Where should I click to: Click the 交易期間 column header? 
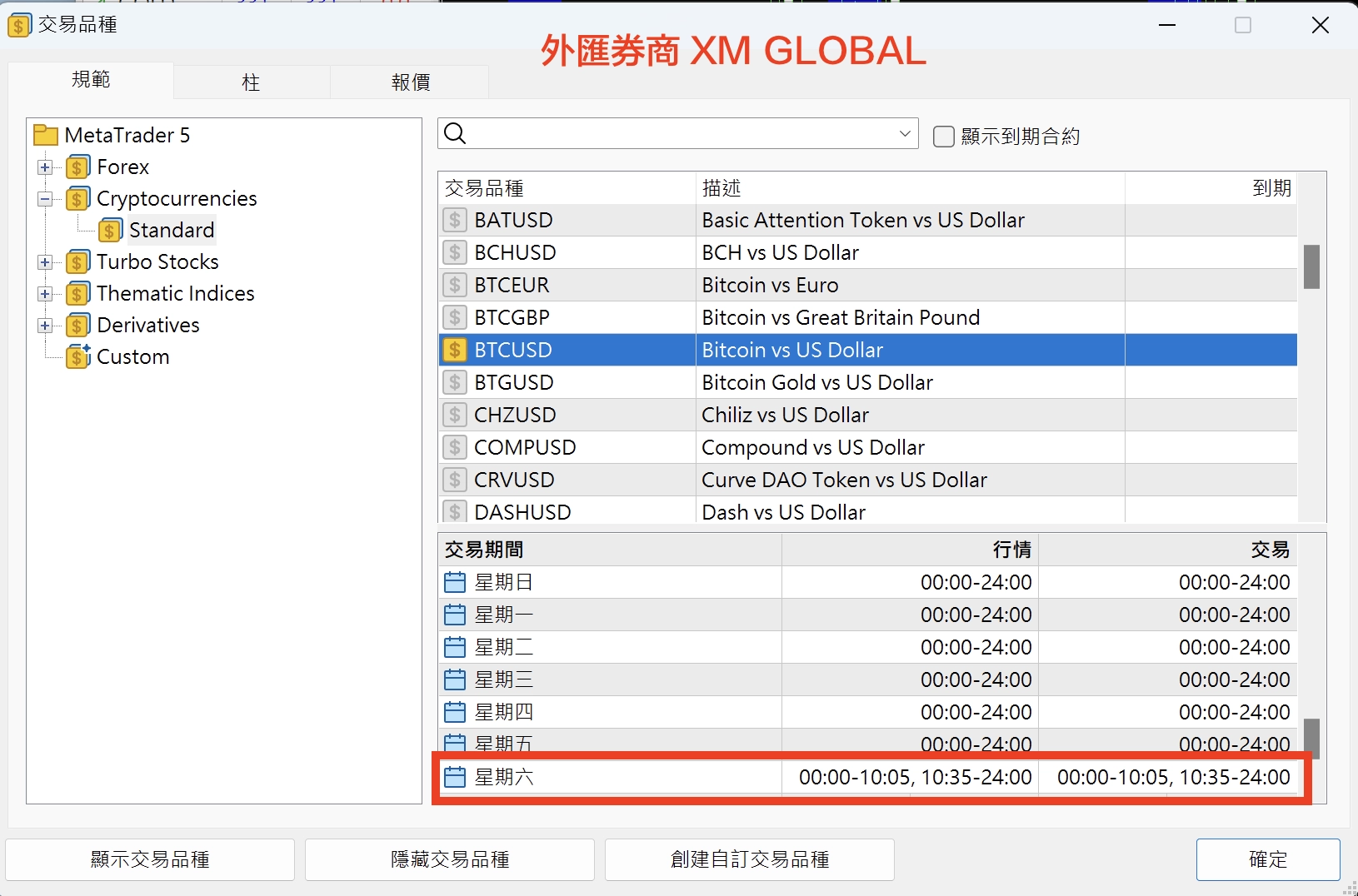[x=610, y=550]
